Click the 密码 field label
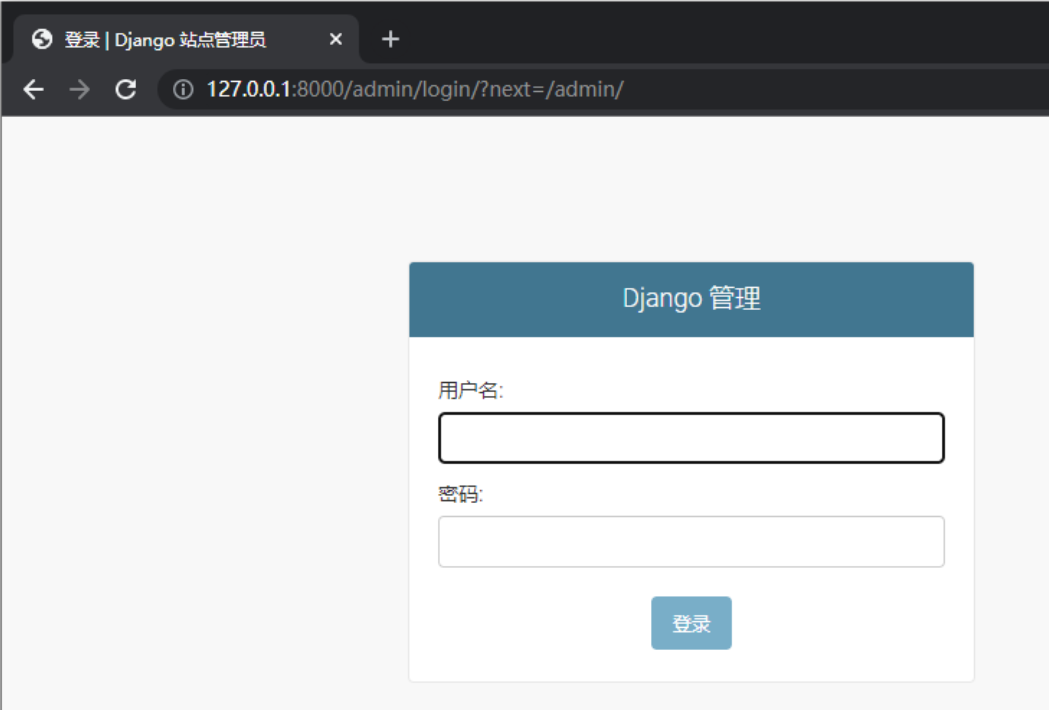1049x710 pixels. point(460,495)
